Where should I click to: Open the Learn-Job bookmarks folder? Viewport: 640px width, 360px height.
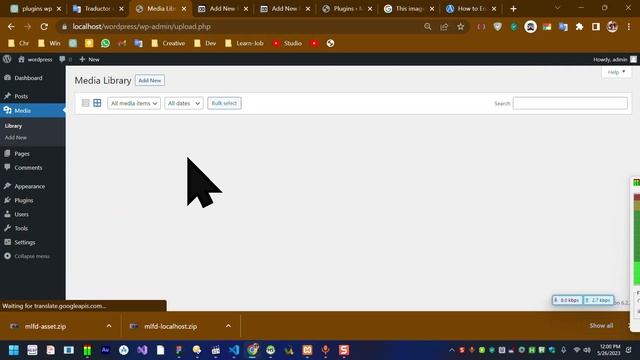point(244,43)
